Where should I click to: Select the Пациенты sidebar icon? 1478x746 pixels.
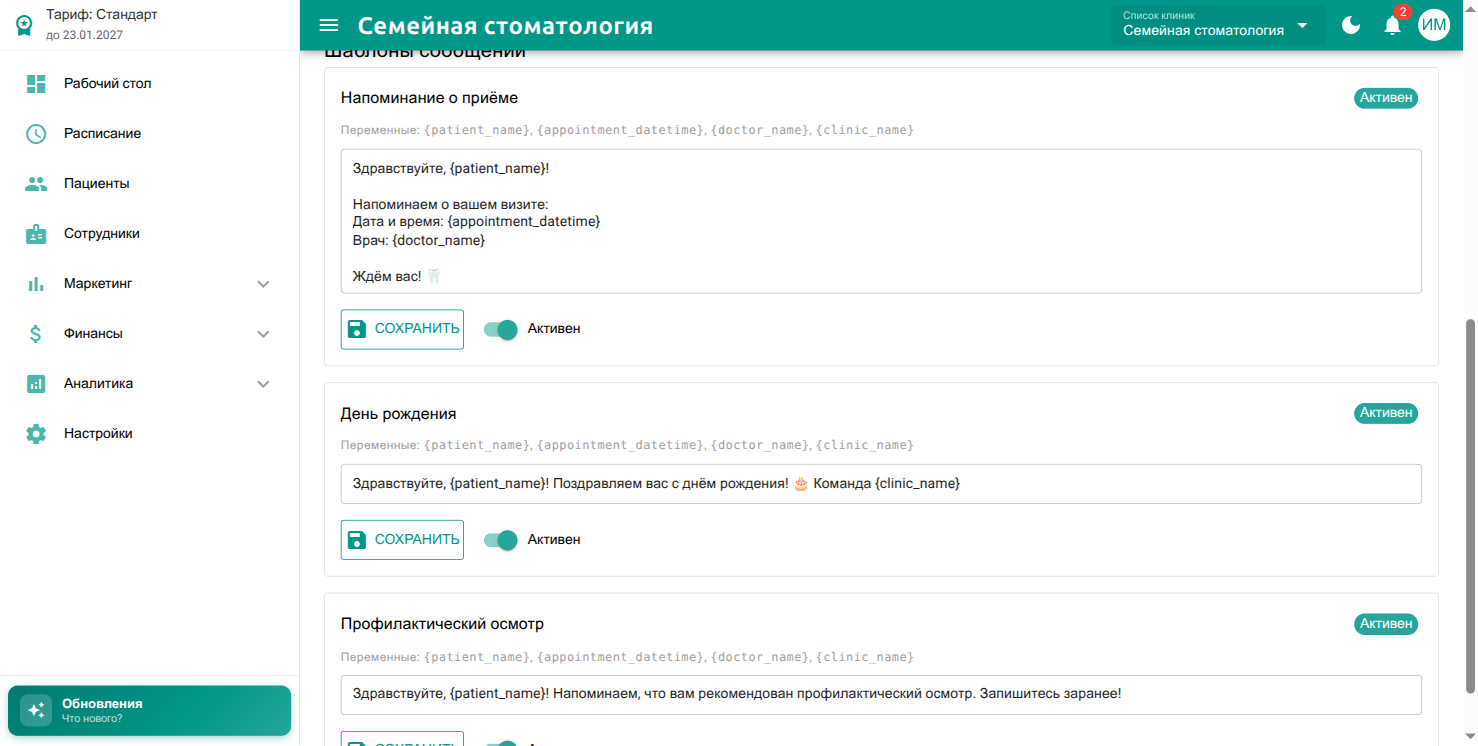pos(36,183)
